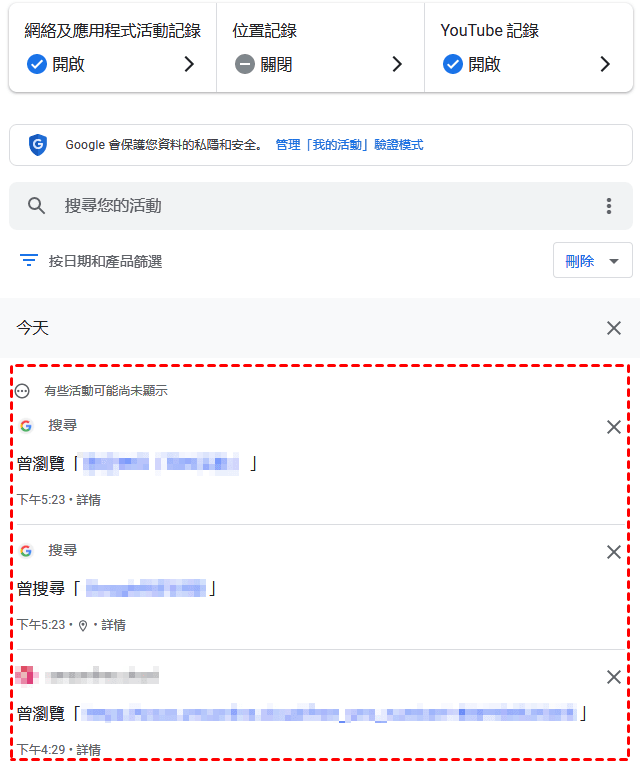The width and height of the screenshot is (640, 762).
Task: Expand the chevron on YouTube 記錄 card
Action: pos(605,64)
